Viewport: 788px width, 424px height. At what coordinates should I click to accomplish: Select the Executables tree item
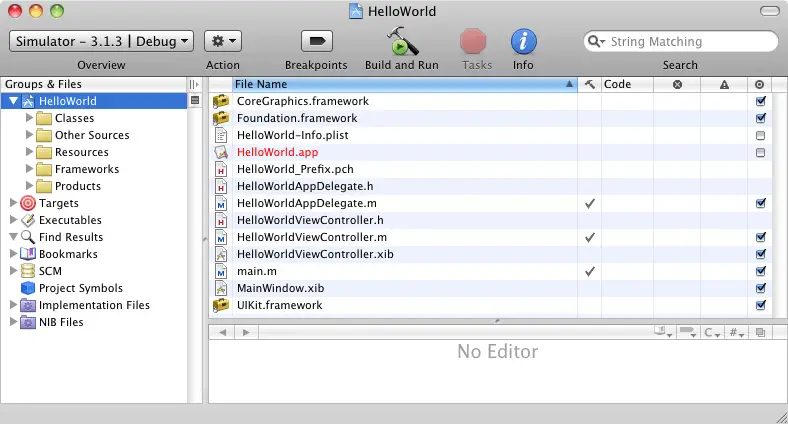[70, 220]
